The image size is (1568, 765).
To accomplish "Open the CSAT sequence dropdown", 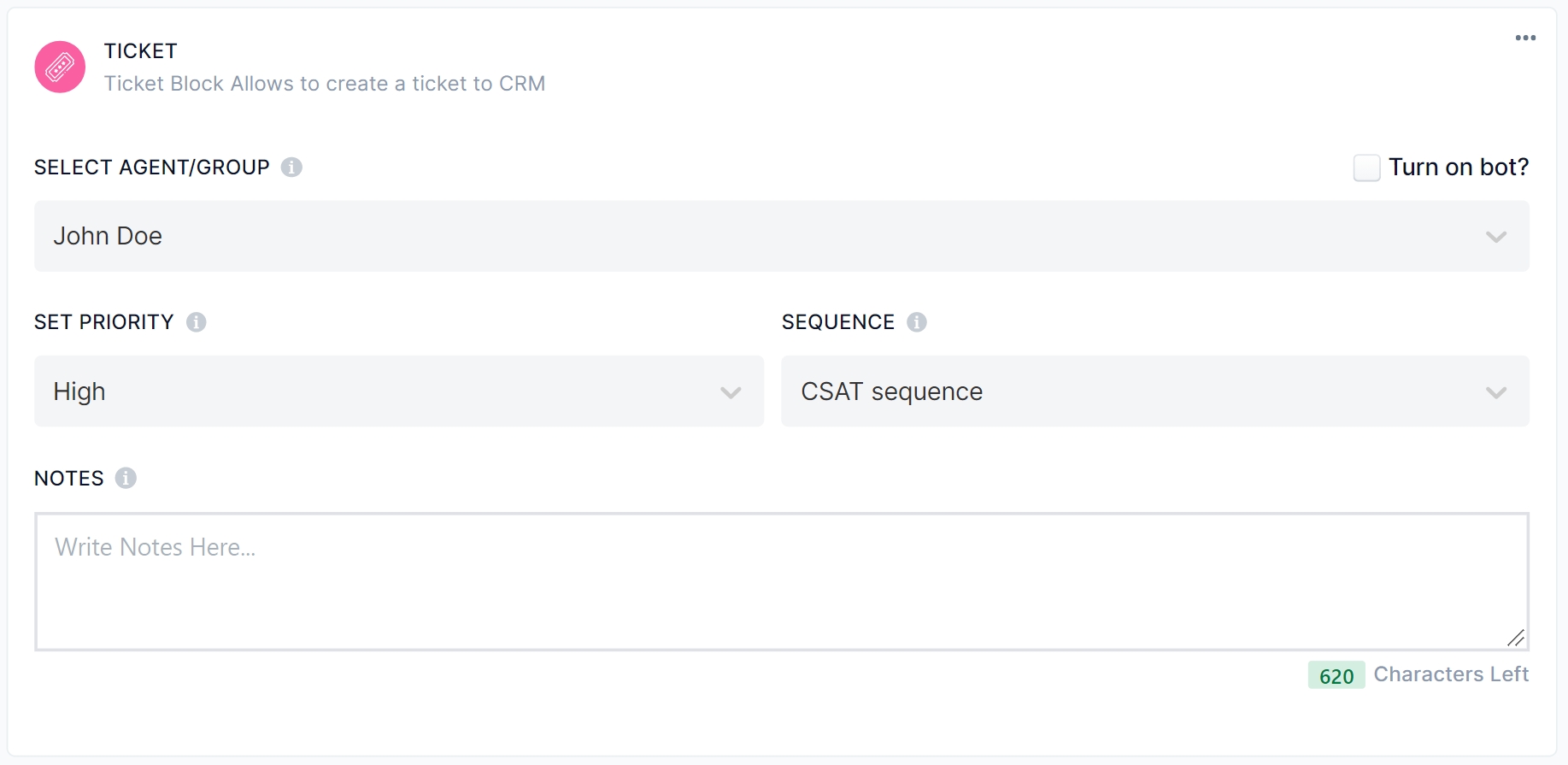I will pos(1154,391).
